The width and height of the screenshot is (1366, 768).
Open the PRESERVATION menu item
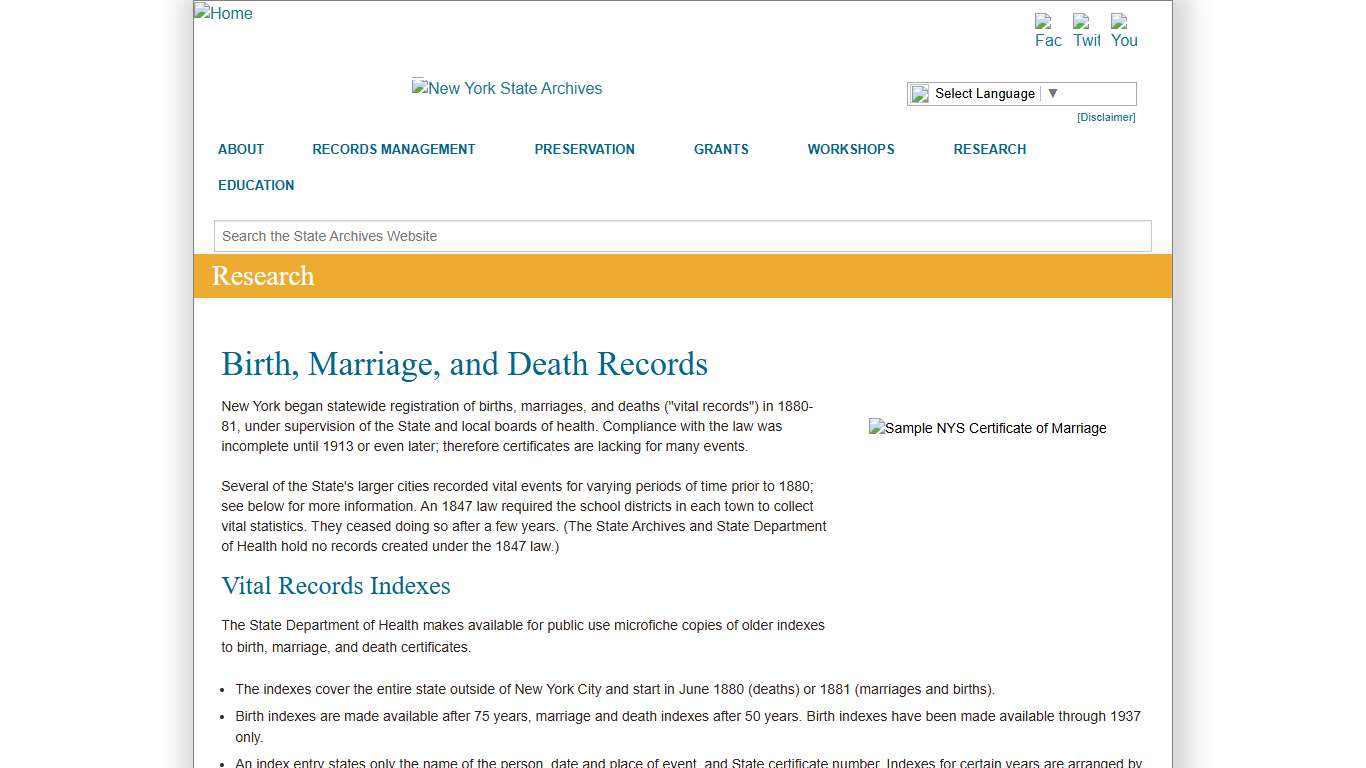click(584, 149)
